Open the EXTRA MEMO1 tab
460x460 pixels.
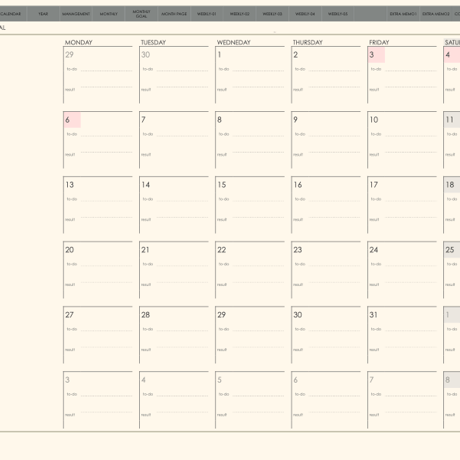click(x=403, y=14)
